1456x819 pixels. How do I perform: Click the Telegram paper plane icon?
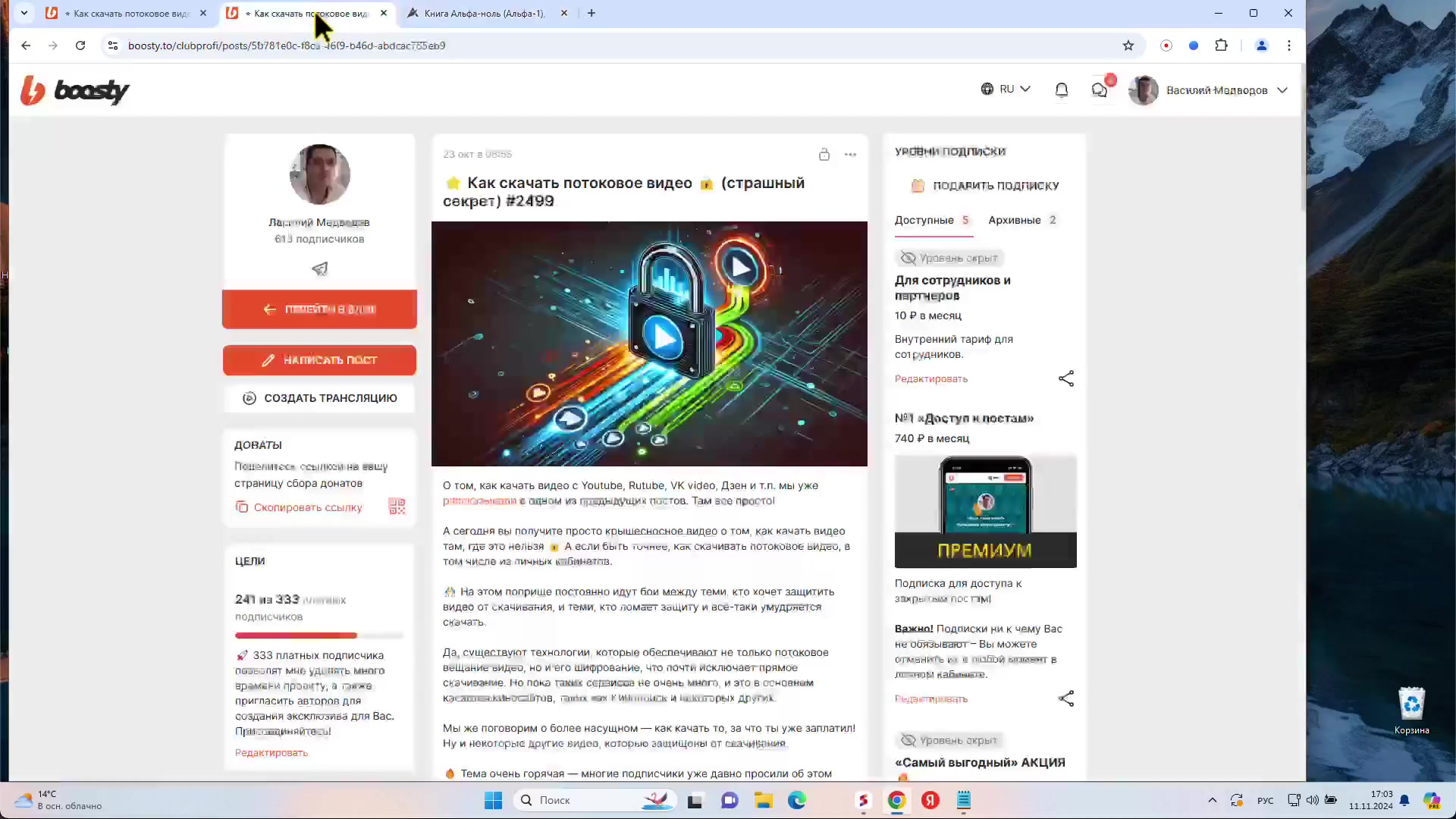[320, 268]
